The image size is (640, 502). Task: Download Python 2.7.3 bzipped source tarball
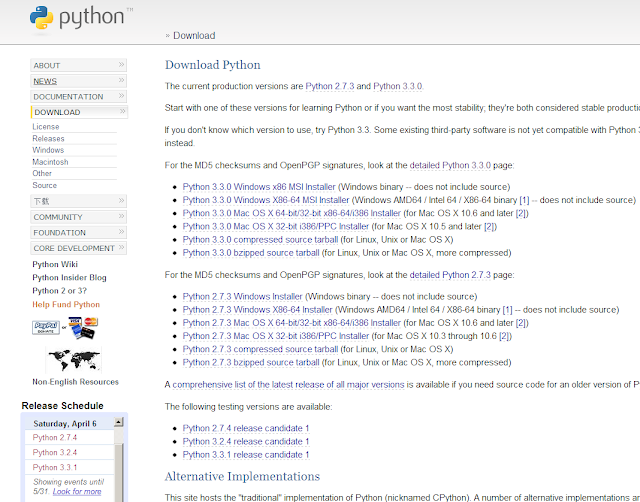click(x=251, y=362)
